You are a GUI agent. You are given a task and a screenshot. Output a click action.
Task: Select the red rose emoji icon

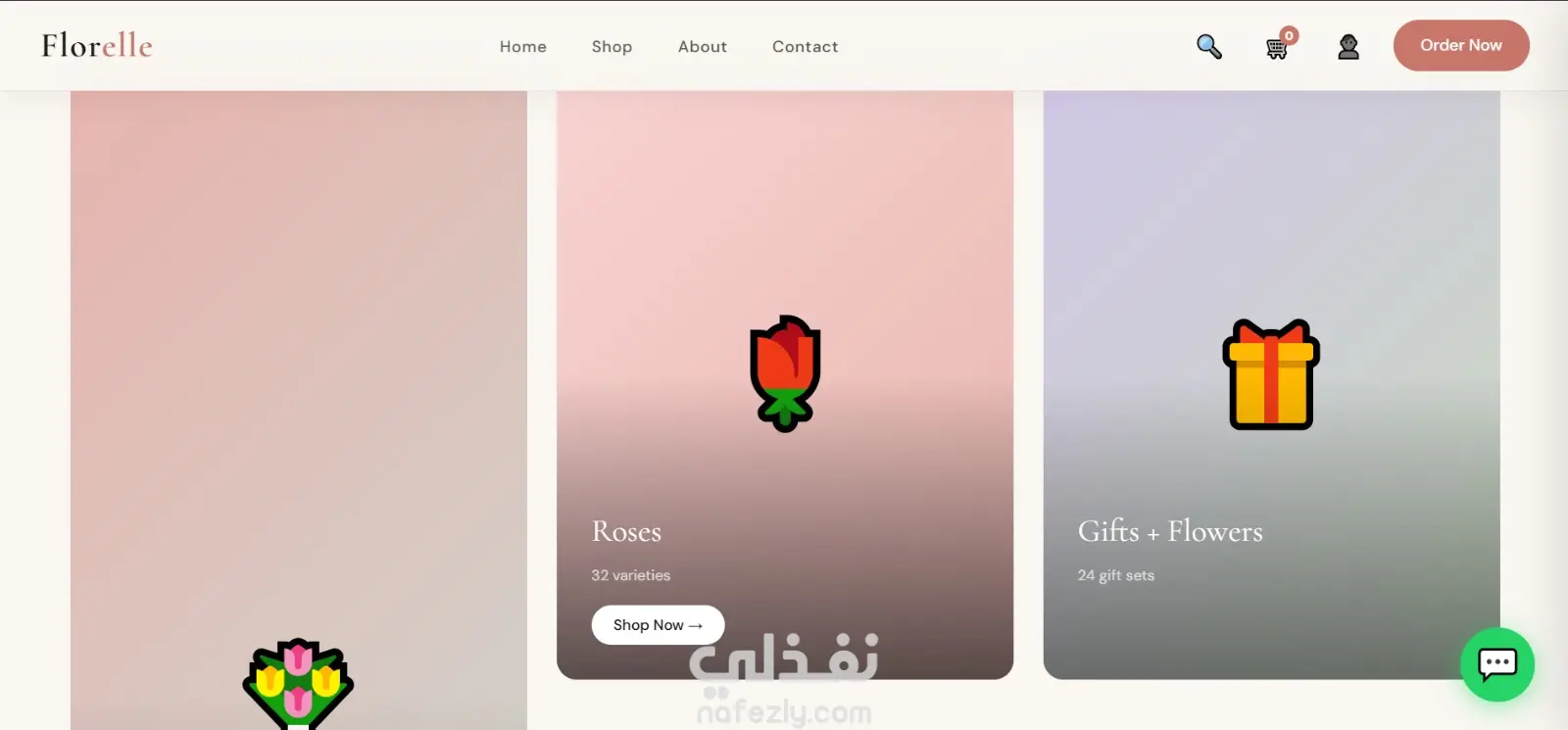[785, 373]
